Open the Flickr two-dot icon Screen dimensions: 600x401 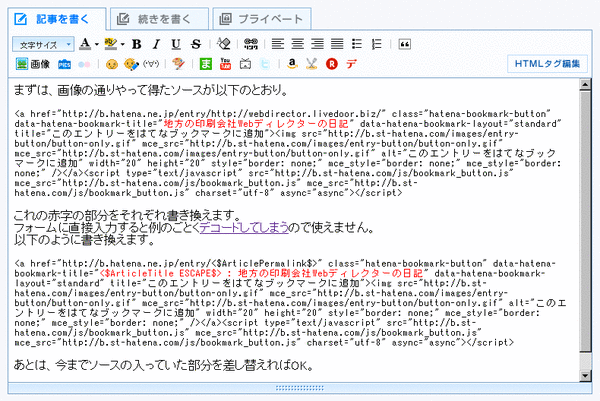tap(84, 64)
